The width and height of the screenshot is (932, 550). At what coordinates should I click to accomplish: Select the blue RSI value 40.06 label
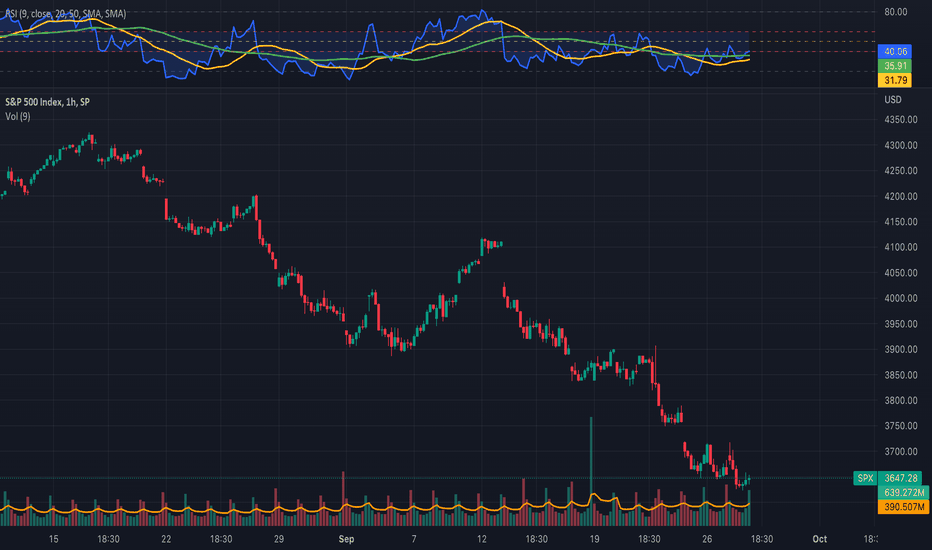tap(895, 52)
